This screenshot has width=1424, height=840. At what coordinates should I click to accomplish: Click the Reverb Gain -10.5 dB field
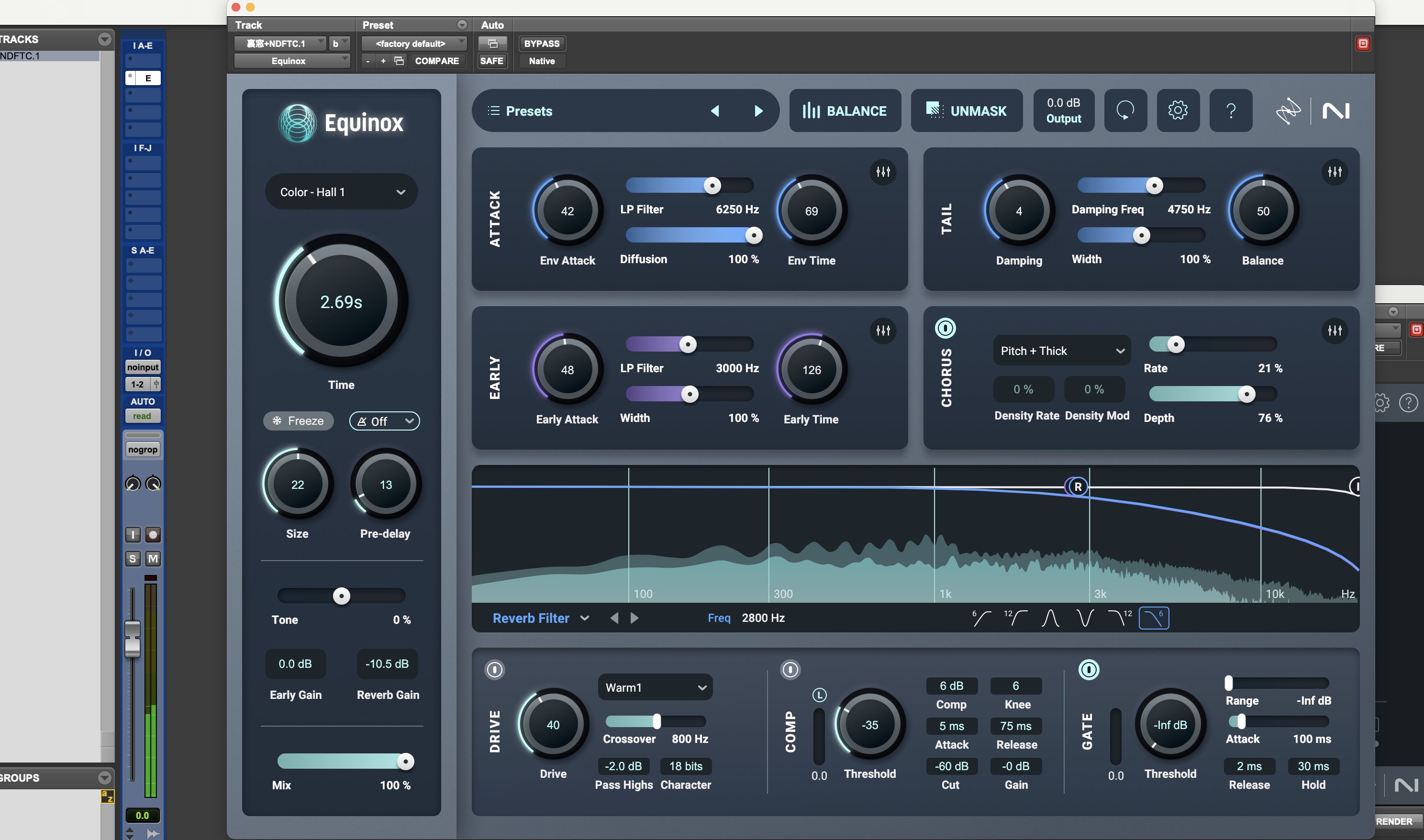(x=387, y=663)
